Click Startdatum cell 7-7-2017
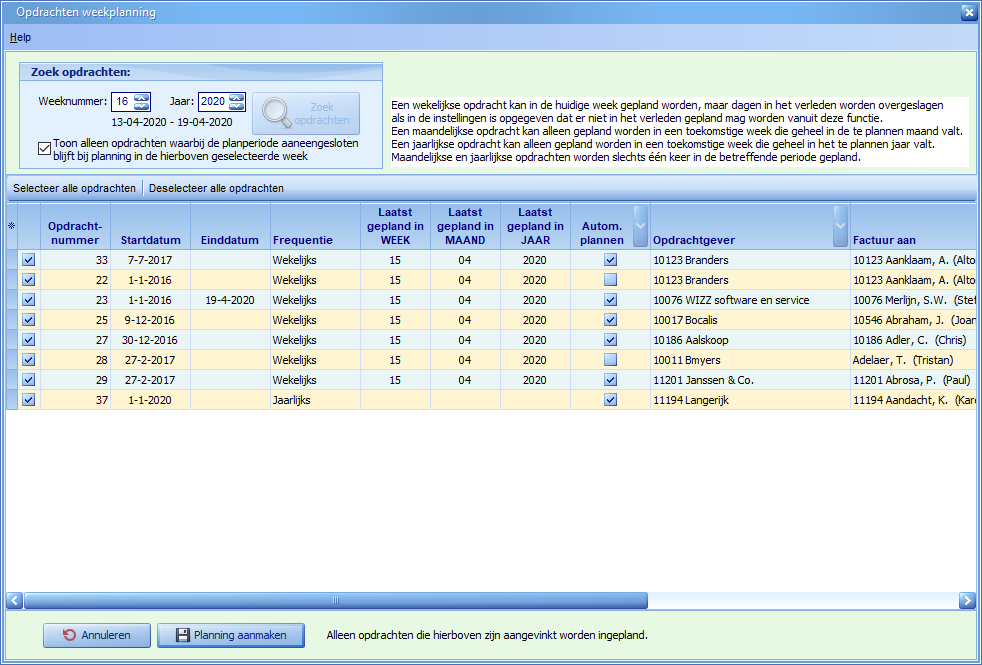The width and height of the screenshot is (982, 665). (x=150, y=260)
